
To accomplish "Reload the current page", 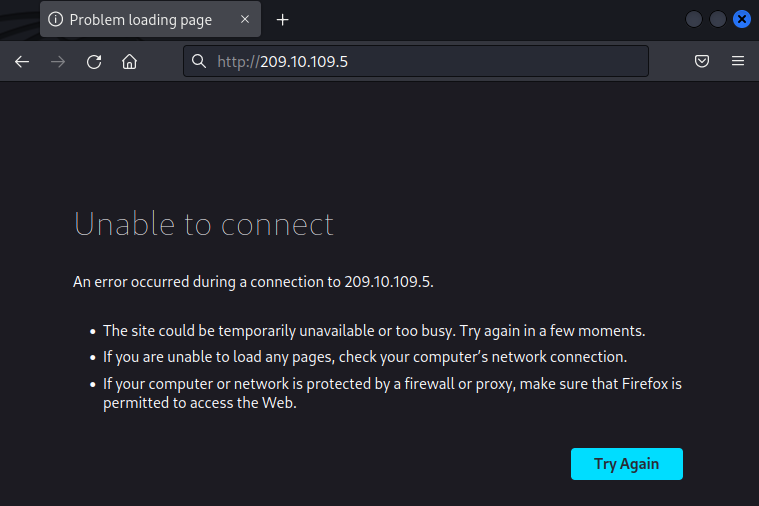I will [x=94, y=62].
